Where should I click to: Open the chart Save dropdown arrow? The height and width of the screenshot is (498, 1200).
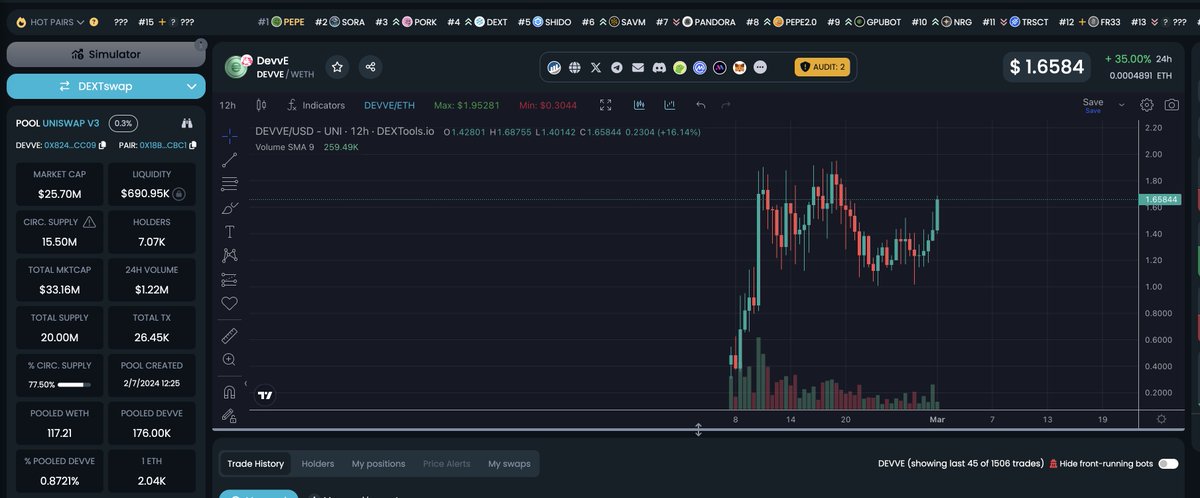click(x=1121, y=104)
